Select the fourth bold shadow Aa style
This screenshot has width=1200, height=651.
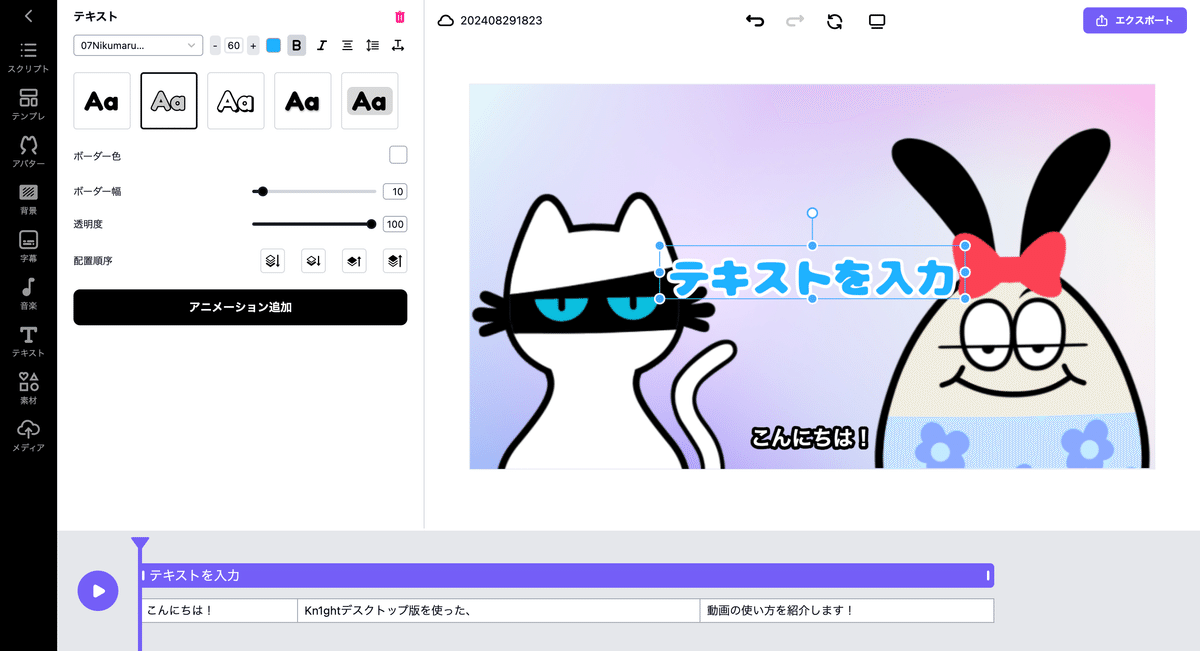[x=303, y=101]
